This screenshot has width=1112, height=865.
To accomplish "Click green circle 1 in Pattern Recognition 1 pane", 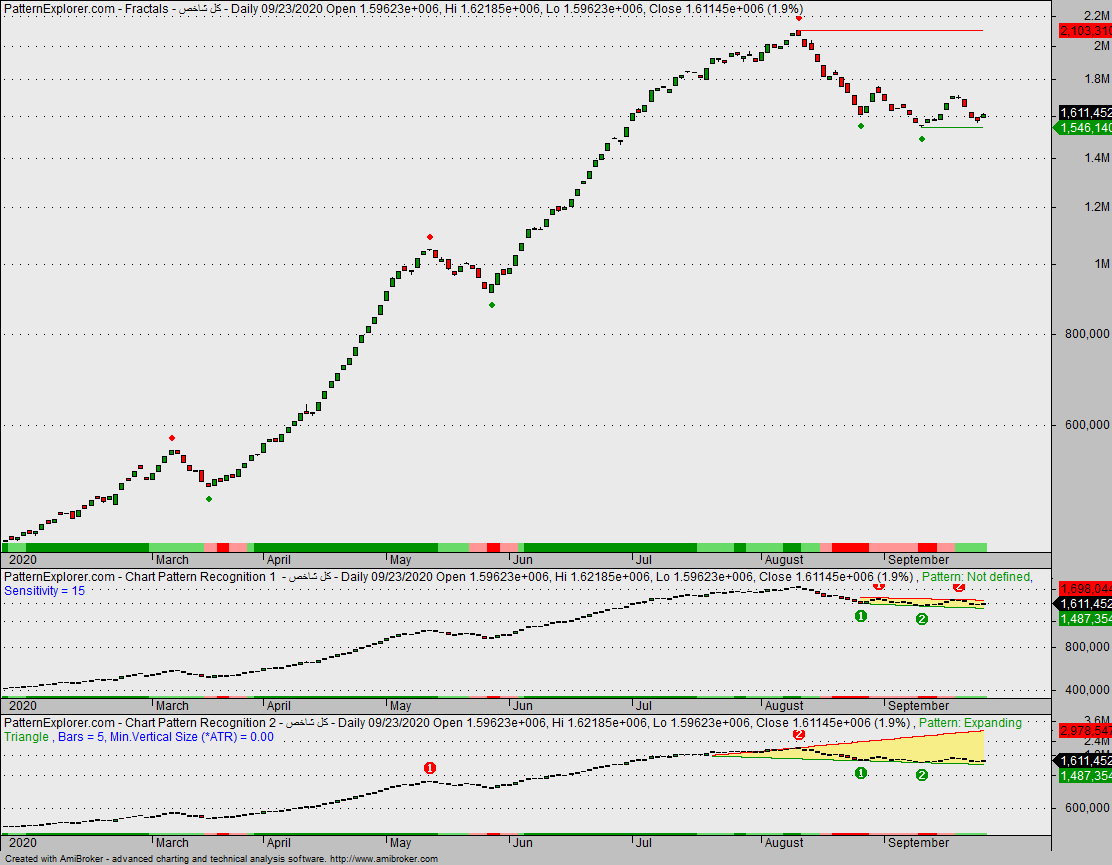I will (x=861, y=616).
